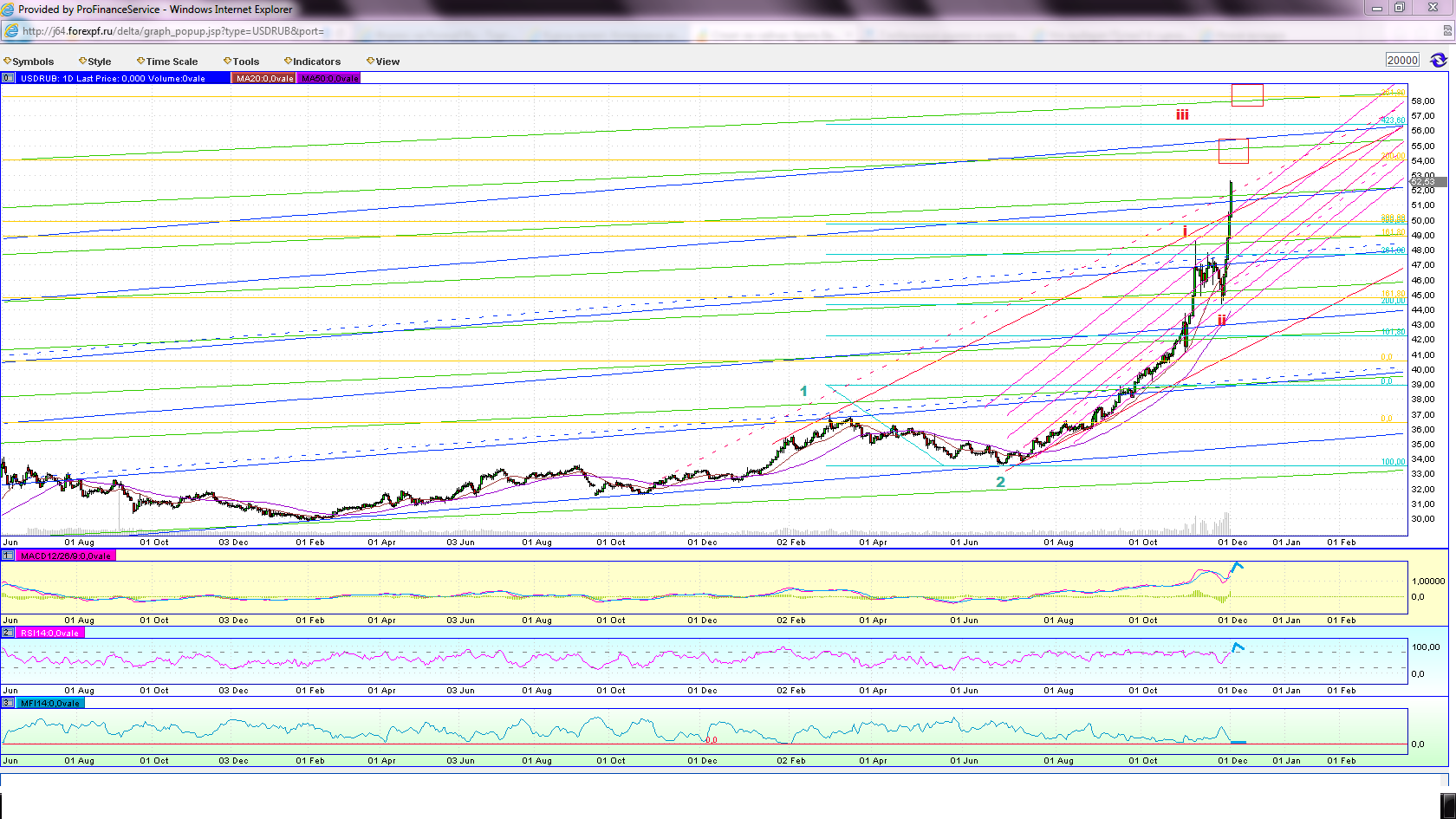
Task: Click the MFI14 indicator label
Action: coord(50,703)
